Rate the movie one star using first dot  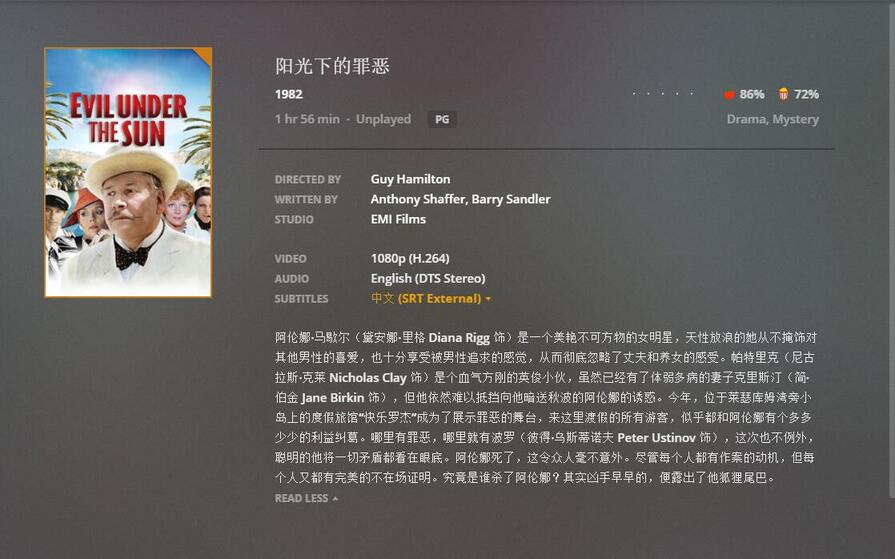(x=634, y=94)
